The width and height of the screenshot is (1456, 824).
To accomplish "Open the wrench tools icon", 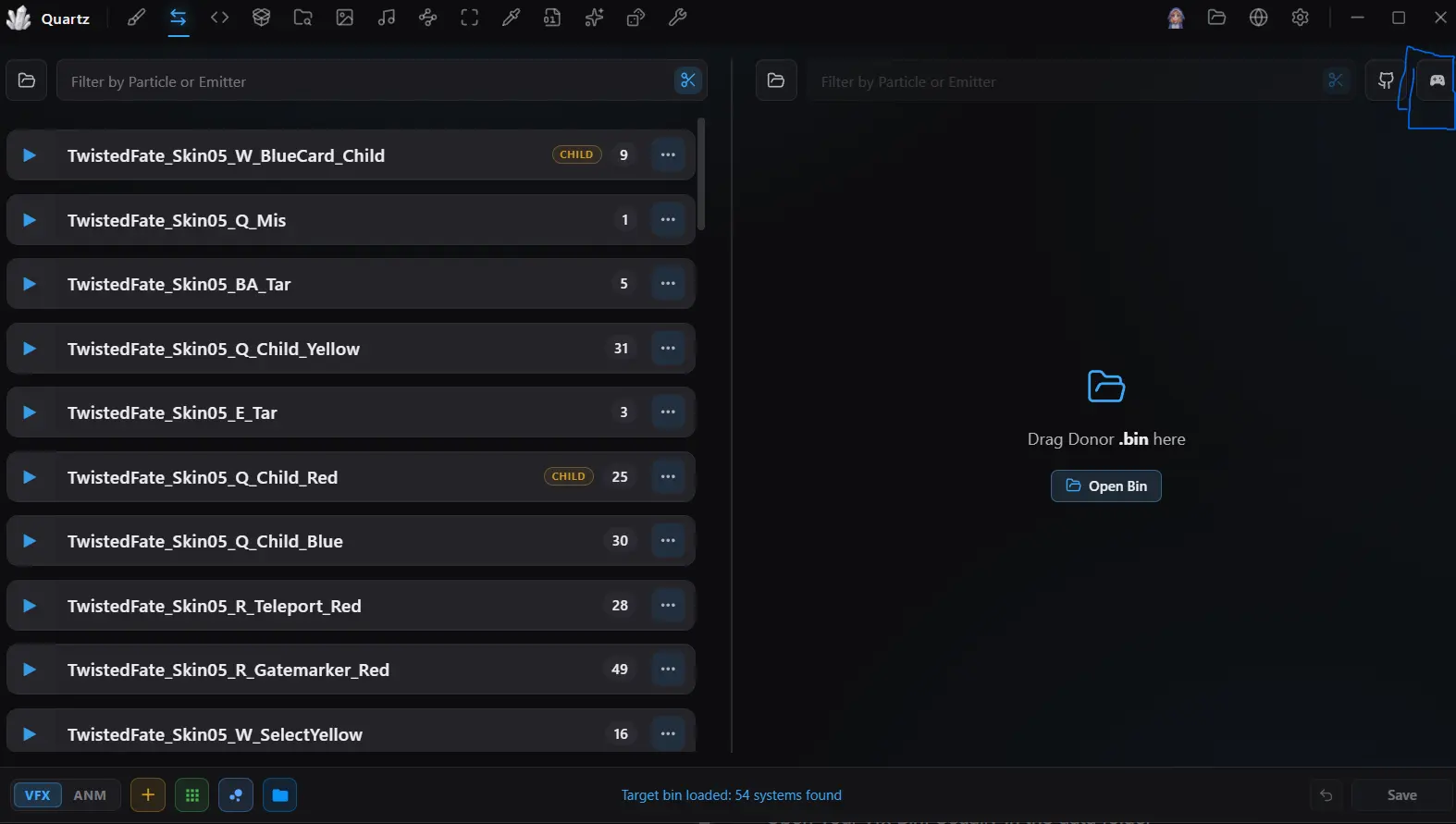I will [x=677, y=18].
